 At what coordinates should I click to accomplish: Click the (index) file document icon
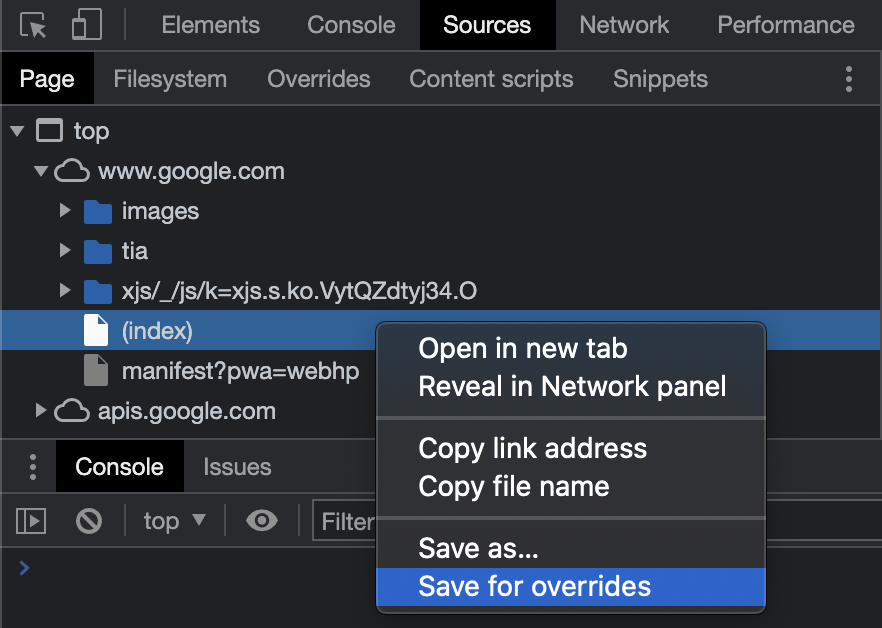[96, 330]
